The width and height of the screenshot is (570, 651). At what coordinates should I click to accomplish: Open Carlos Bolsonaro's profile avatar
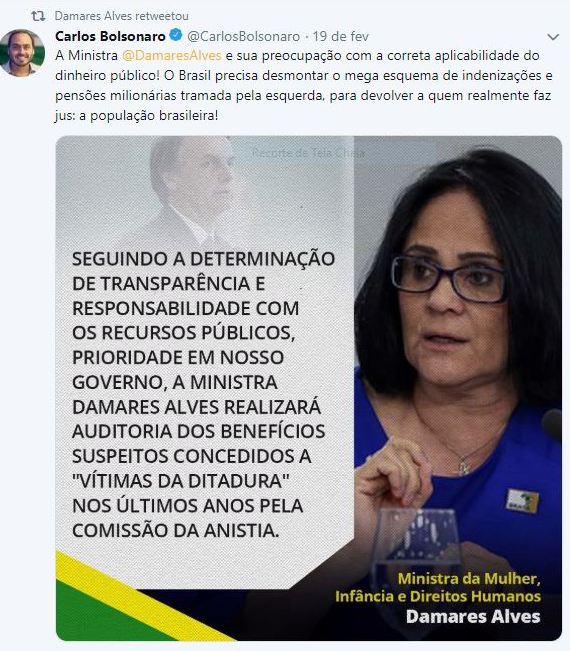(x=22, y=53)
